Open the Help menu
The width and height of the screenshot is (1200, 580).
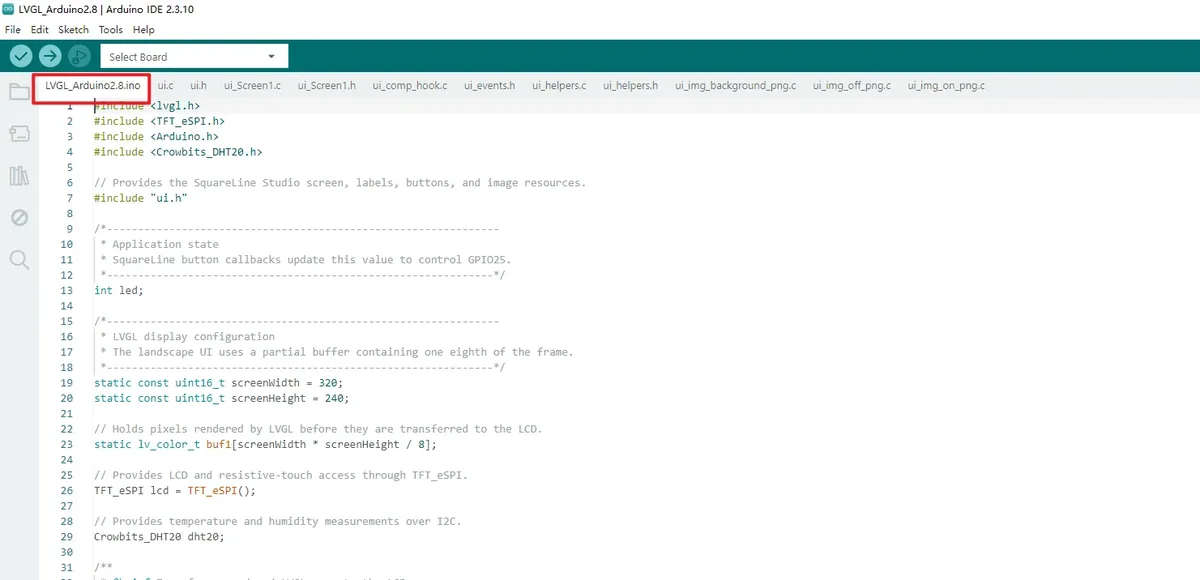(144, 30)
